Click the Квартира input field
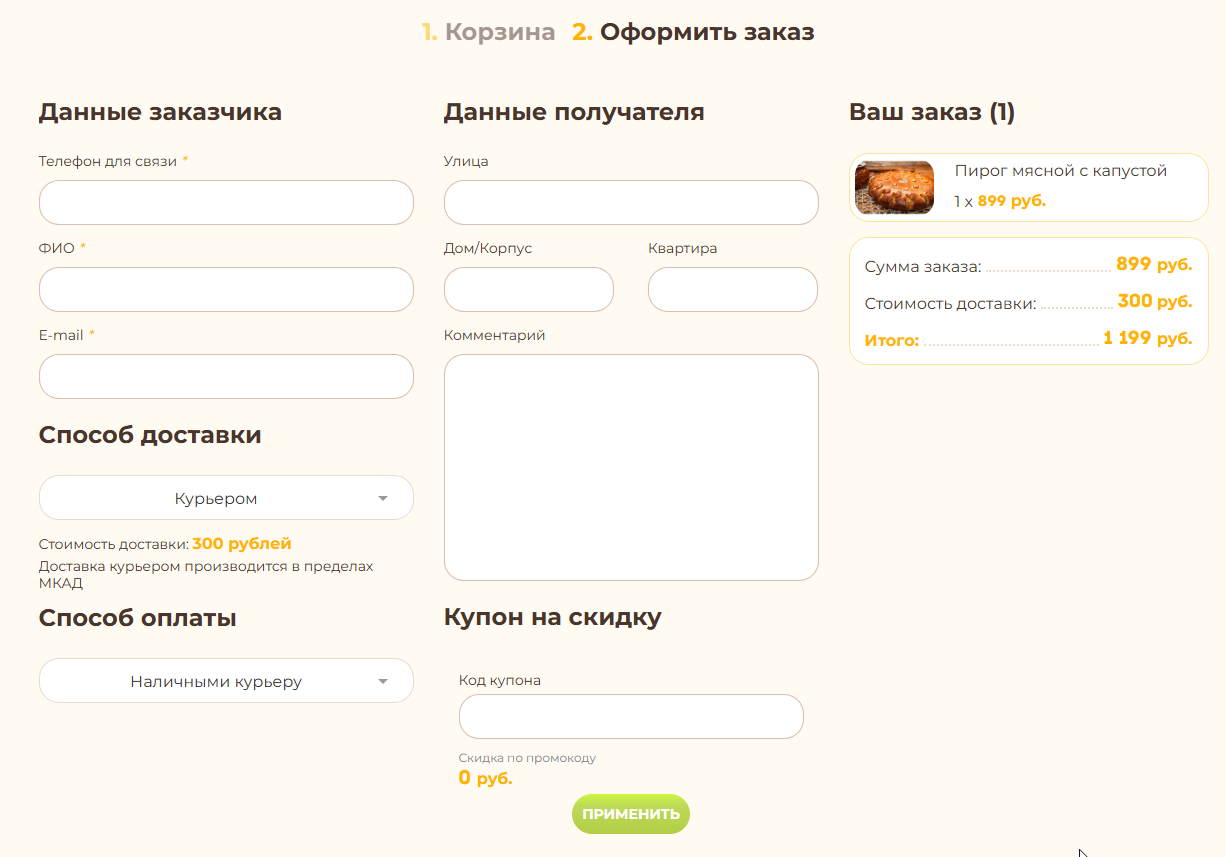This screenshot has height=857, width=1226. (x=732, y=290)
